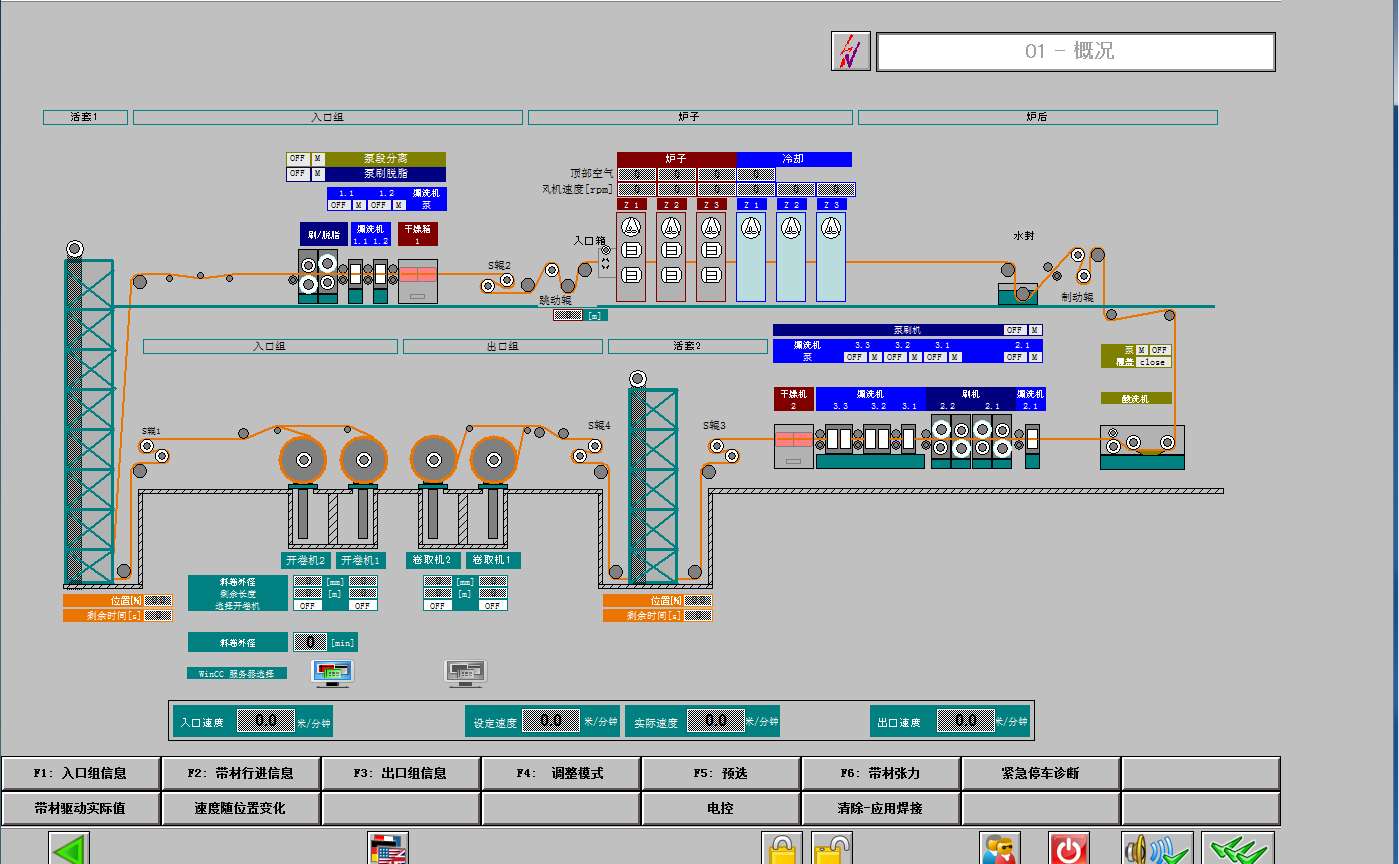
Task: Select the gray WinCC server monitor icon
Action: [465, 673]
